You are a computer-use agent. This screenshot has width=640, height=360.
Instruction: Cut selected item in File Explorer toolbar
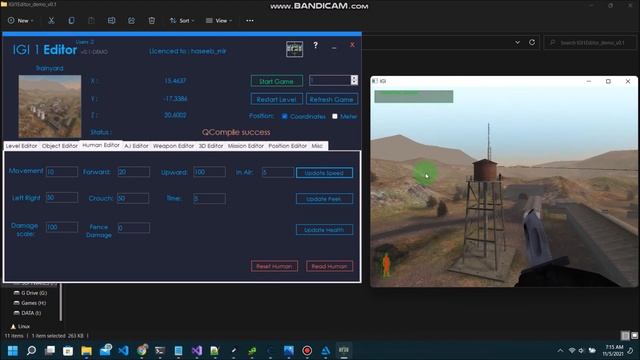[x=51, y=20]
